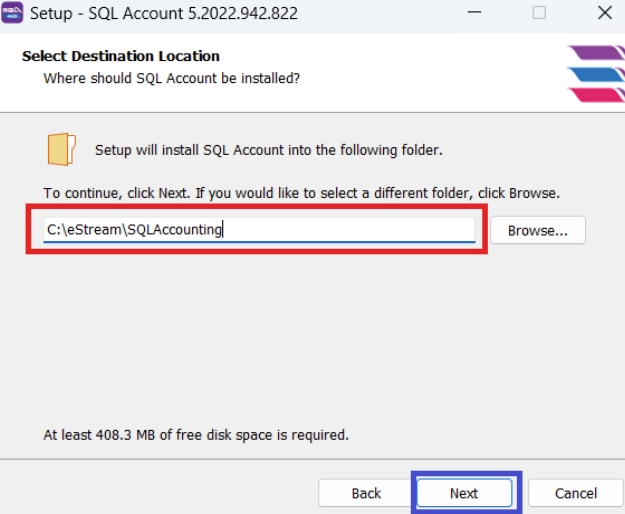Click 'Where should SQL Account be installed?' text
This screenshot has width=625, height=514.
(x=171, y=77)
